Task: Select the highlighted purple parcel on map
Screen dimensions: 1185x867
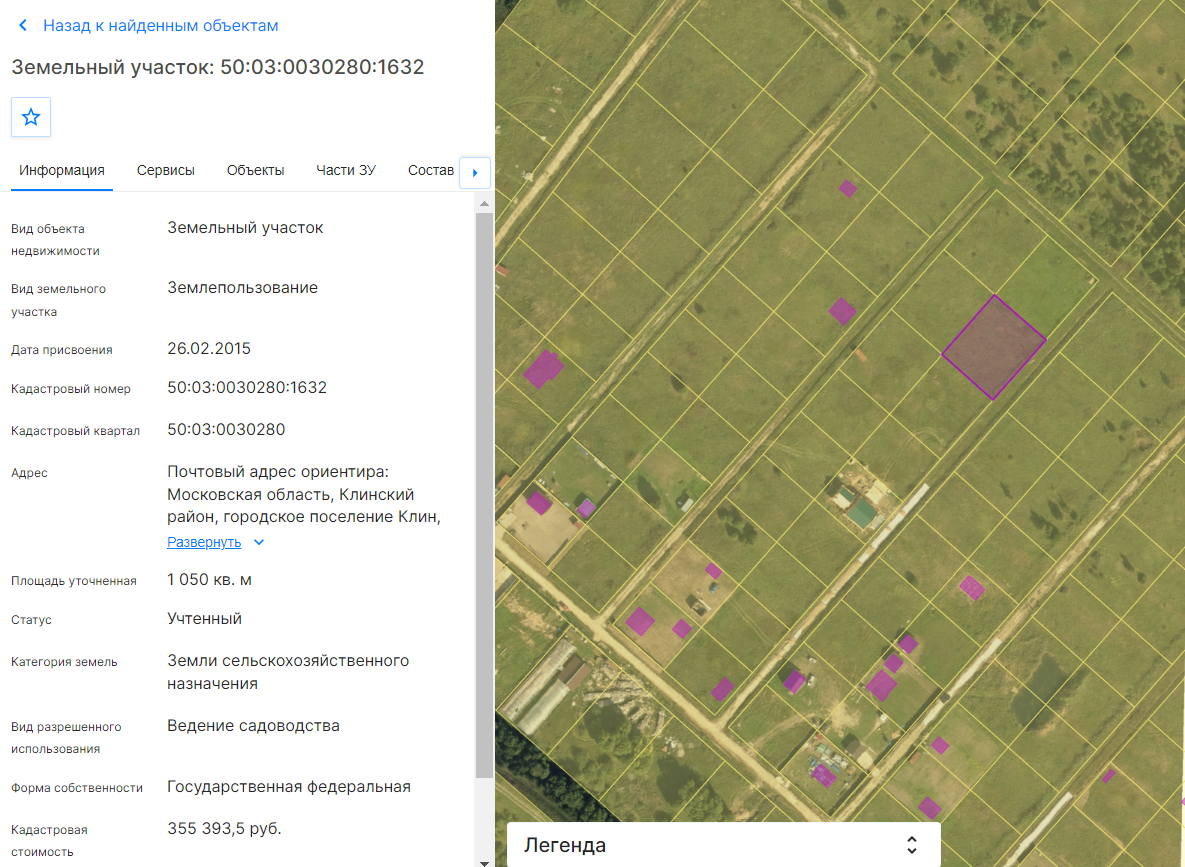Action: [x=993, y=347]
